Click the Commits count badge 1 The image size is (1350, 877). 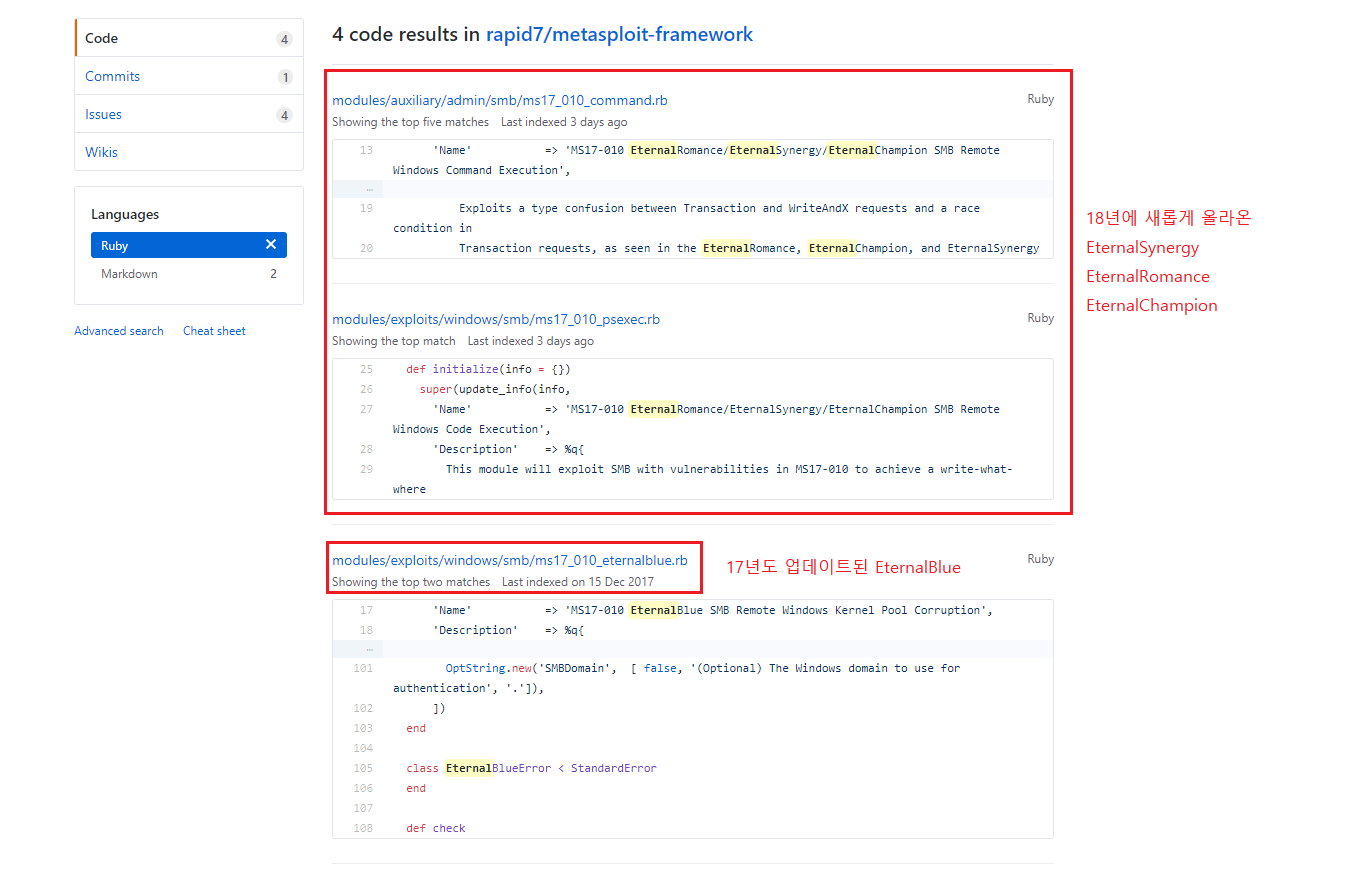click(x=285, y=77)
